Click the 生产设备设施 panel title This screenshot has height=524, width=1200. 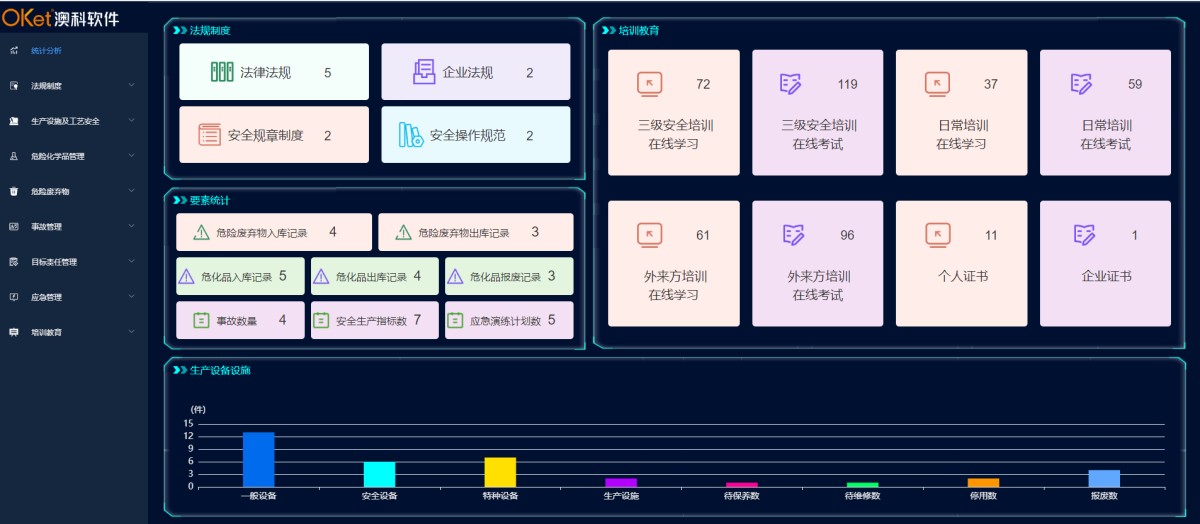(220, 371)
